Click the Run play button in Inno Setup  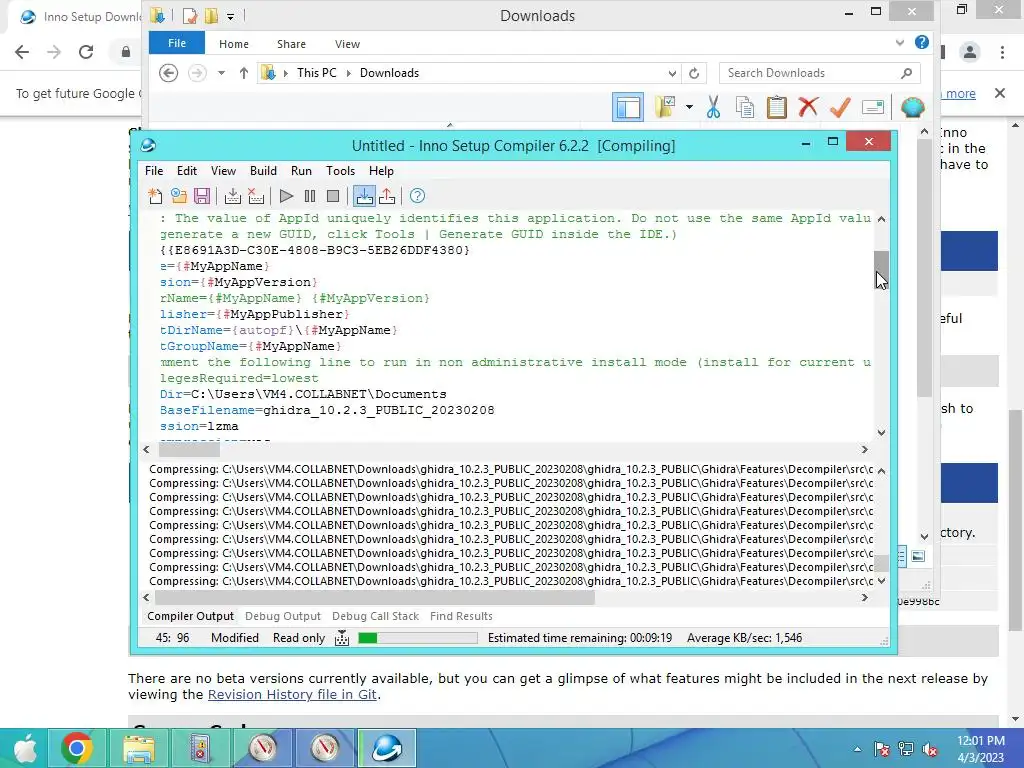(x=286, y=196)
